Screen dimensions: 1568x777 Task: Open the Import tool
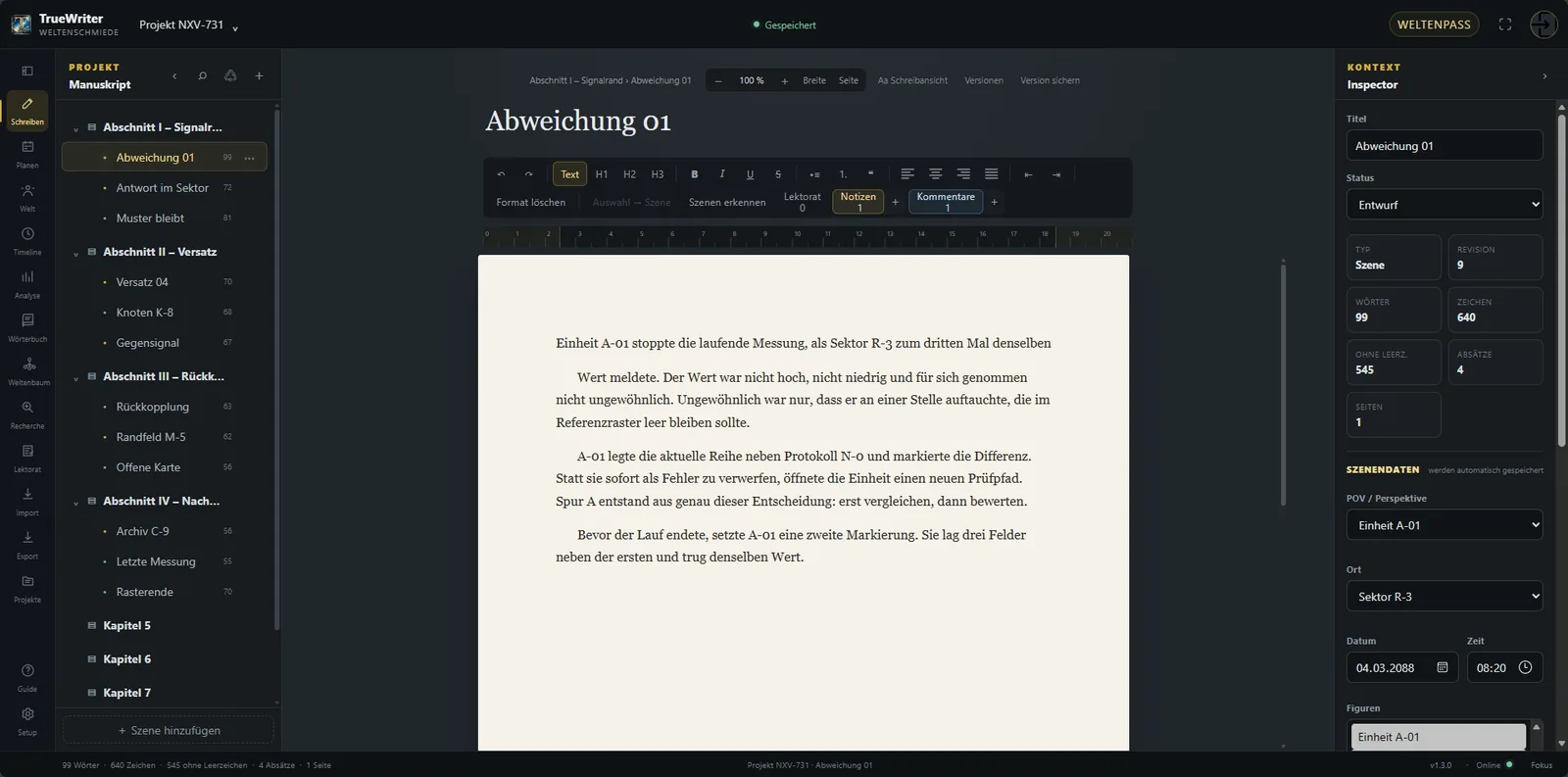27,501
